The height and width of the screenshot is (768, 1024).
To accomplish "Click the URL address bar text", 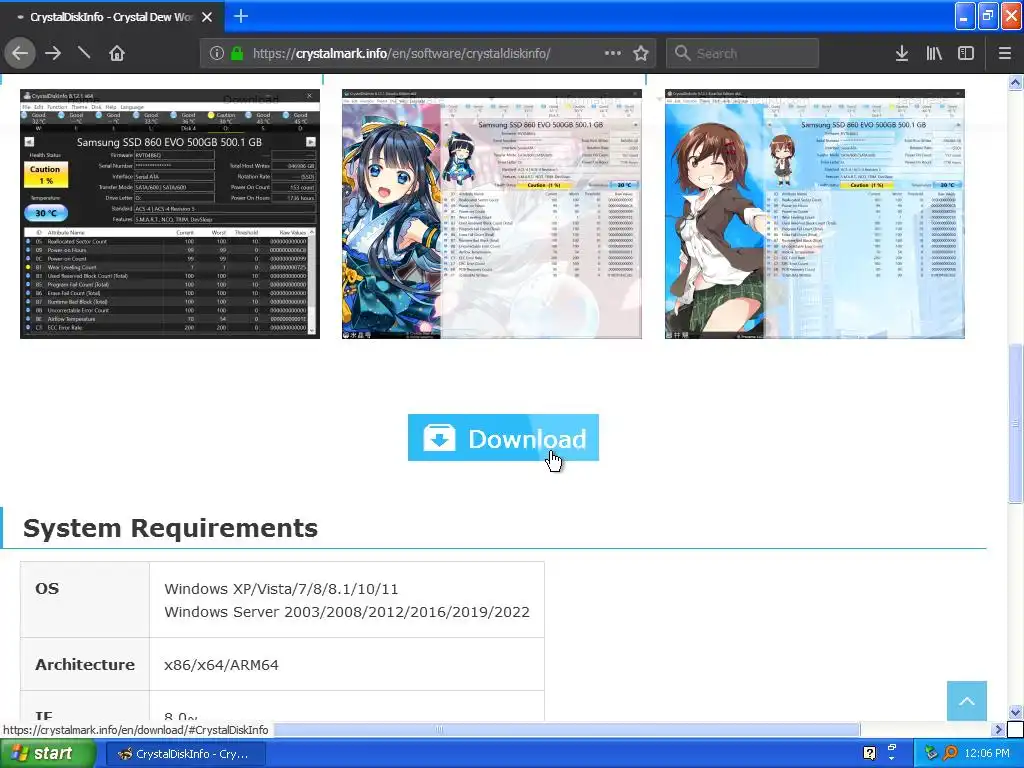I will 401,53.
